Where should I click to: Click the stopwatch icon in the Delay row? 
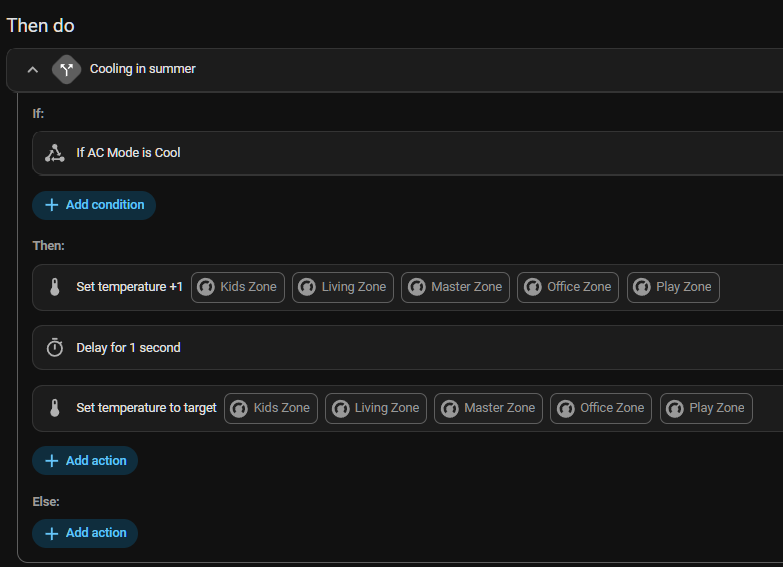[x=55, y=348]
